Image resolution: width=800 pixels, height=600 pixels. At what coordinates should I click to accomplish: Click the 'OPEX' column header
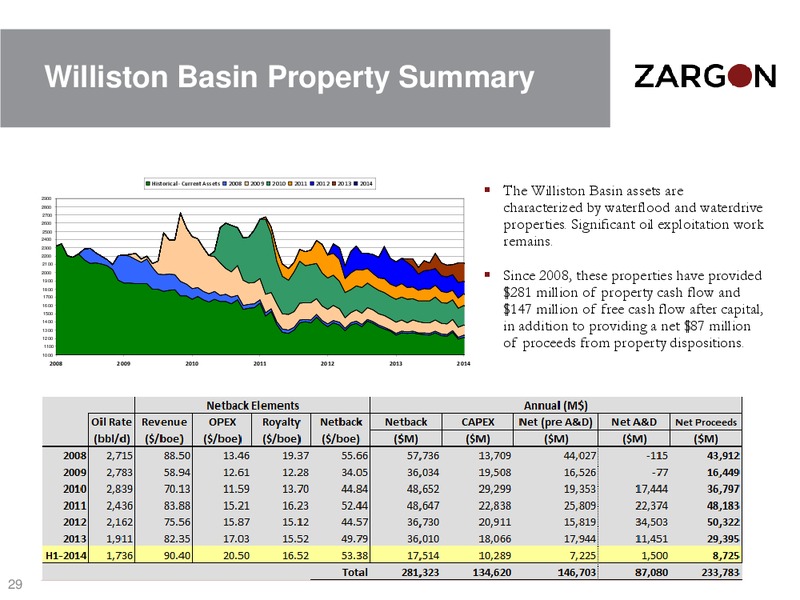[x=222, y=422]
